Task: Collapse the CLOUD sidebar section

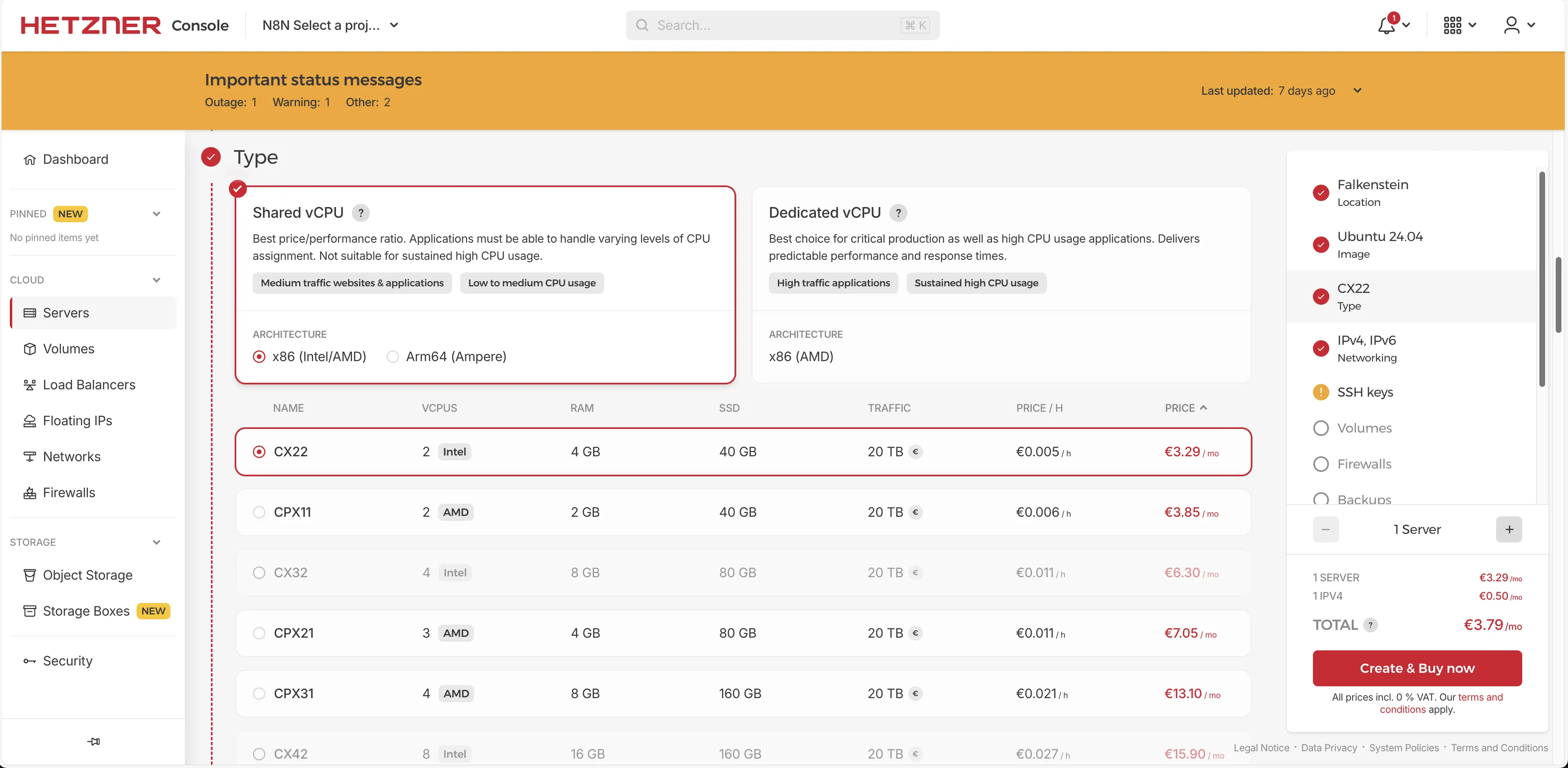Action: [x=157, y=280]
